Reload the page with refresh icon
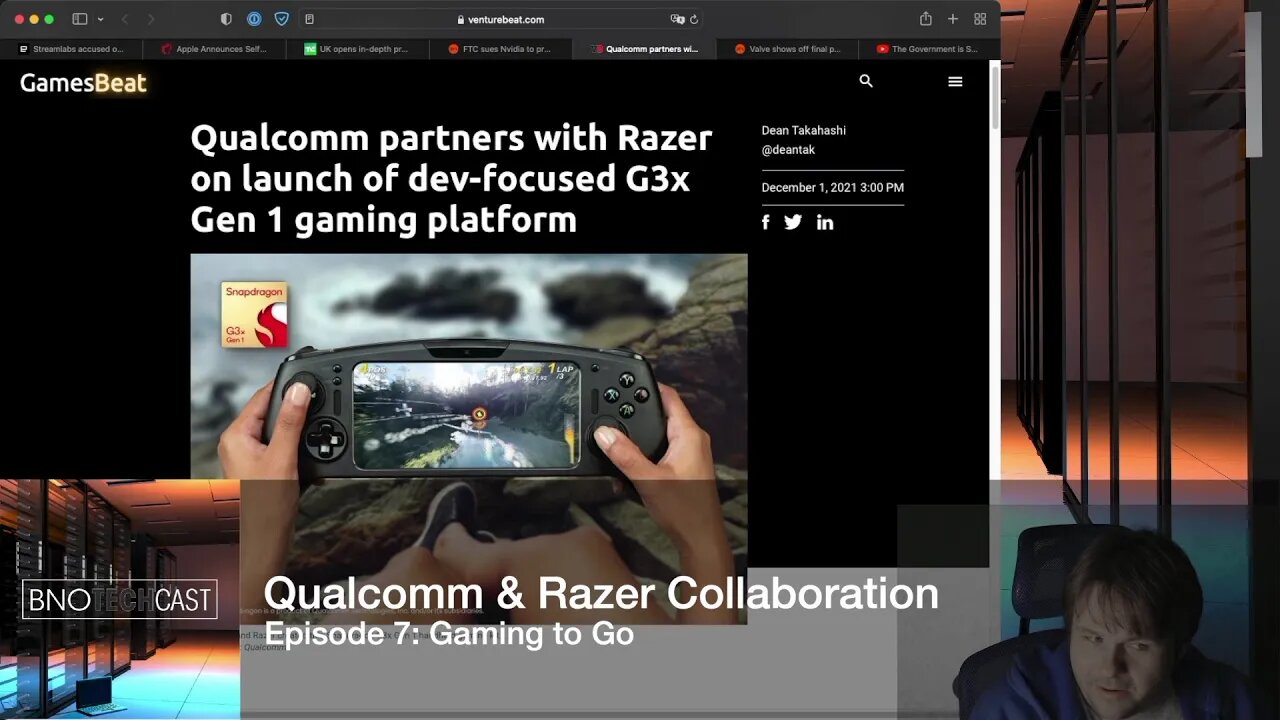The image size is (1280, 720). coord(694,19)
